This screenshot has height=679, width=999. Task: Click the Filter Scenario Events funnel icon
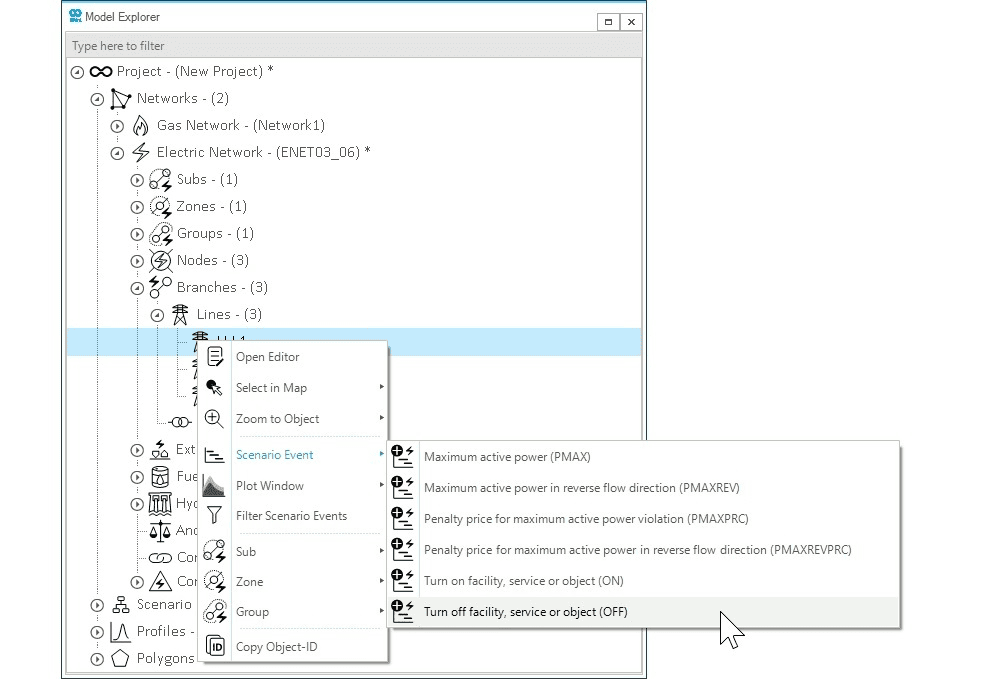(215, 516)
